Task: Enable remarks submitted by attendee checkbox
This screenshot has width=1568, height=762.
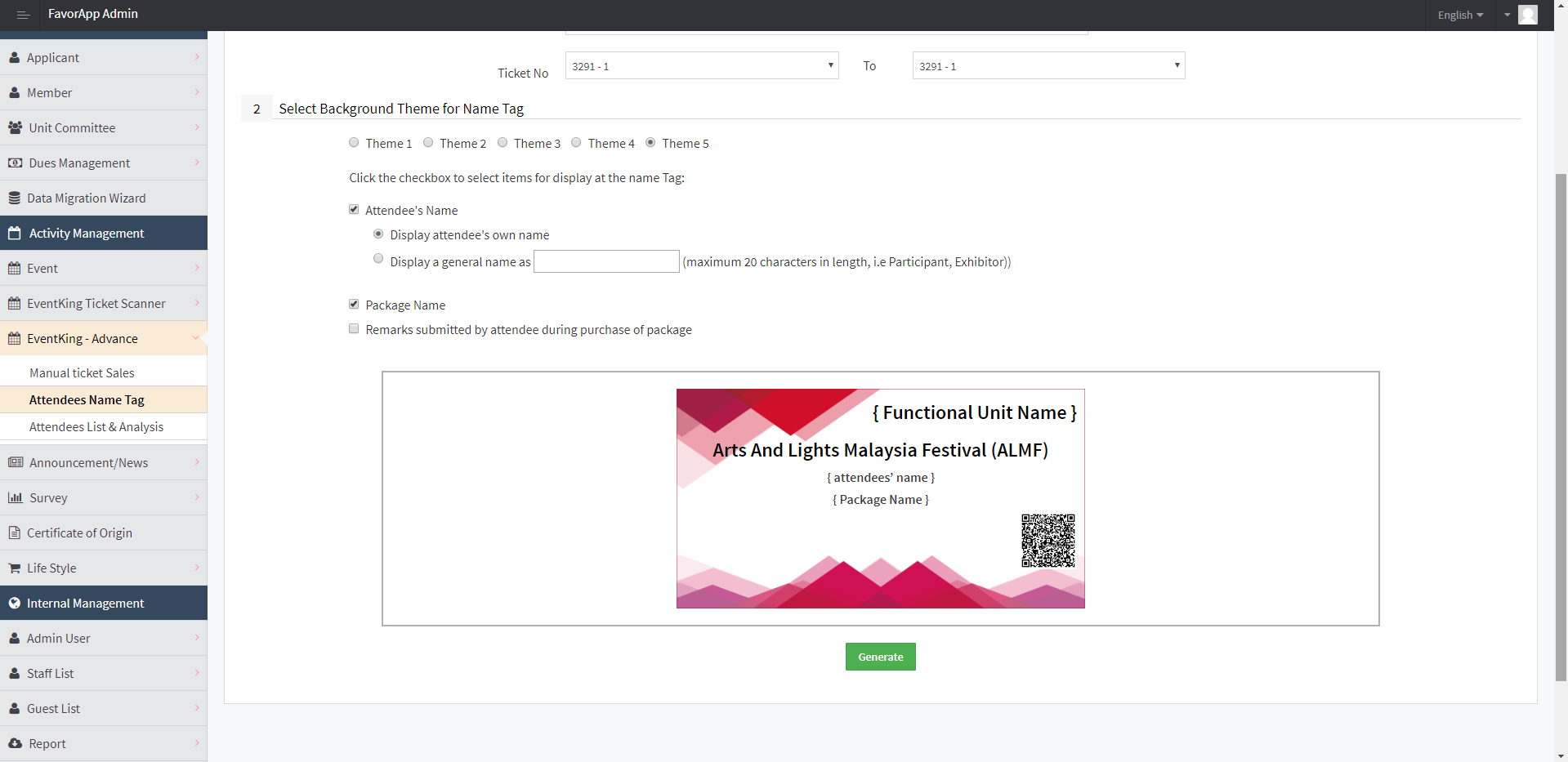Action: click(x=354, y=328)
